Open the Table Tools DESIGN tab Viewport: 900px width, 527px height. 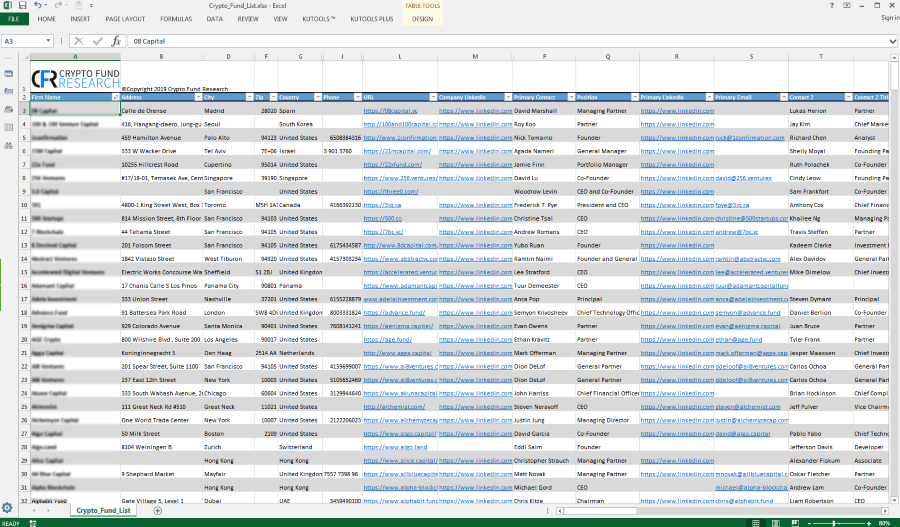422,19
